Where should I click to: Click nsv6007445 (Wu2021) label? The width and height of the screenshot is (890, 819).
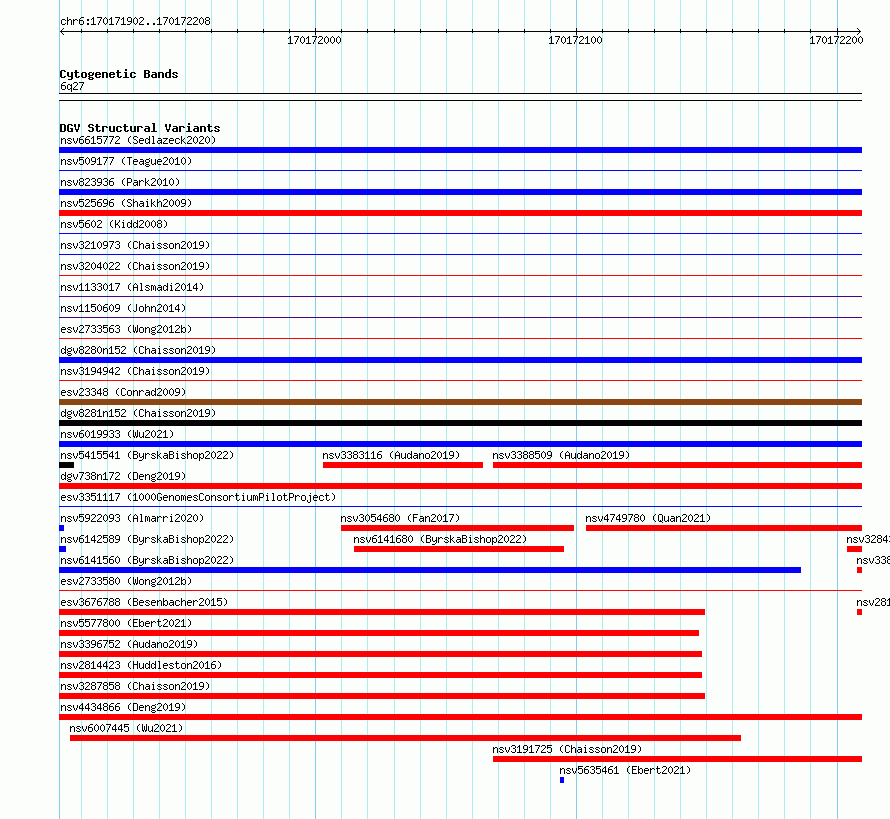pyautogui.click(x=126, y=728)
